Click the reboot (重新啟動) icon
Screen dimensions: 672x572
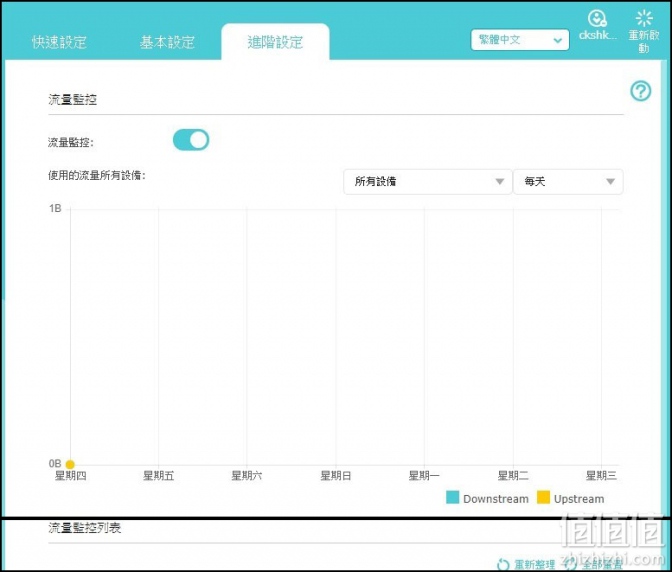644,18
